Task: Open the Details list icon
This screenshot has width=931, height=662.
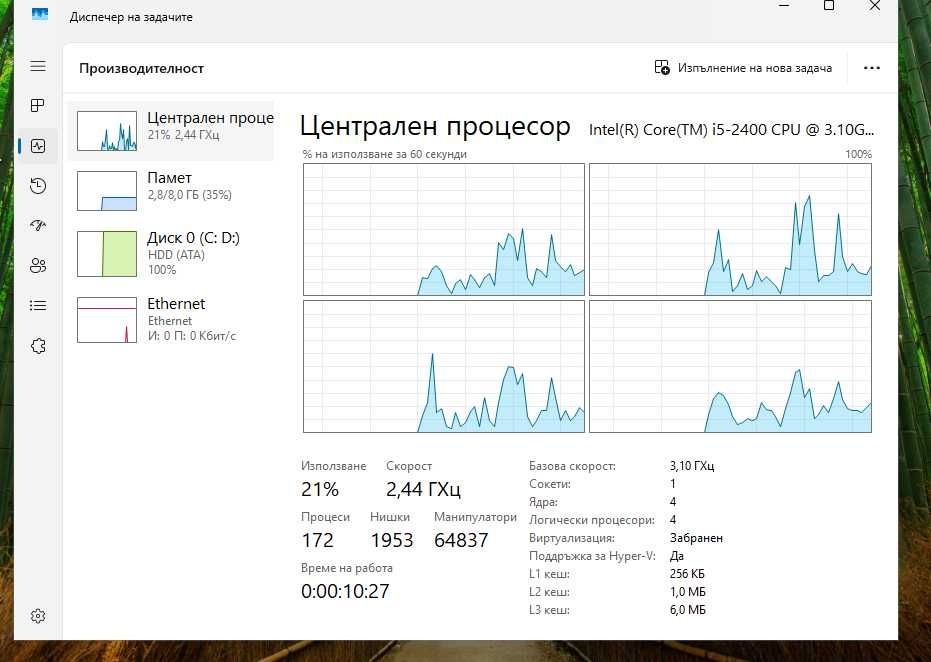Action: click(38, 305)
